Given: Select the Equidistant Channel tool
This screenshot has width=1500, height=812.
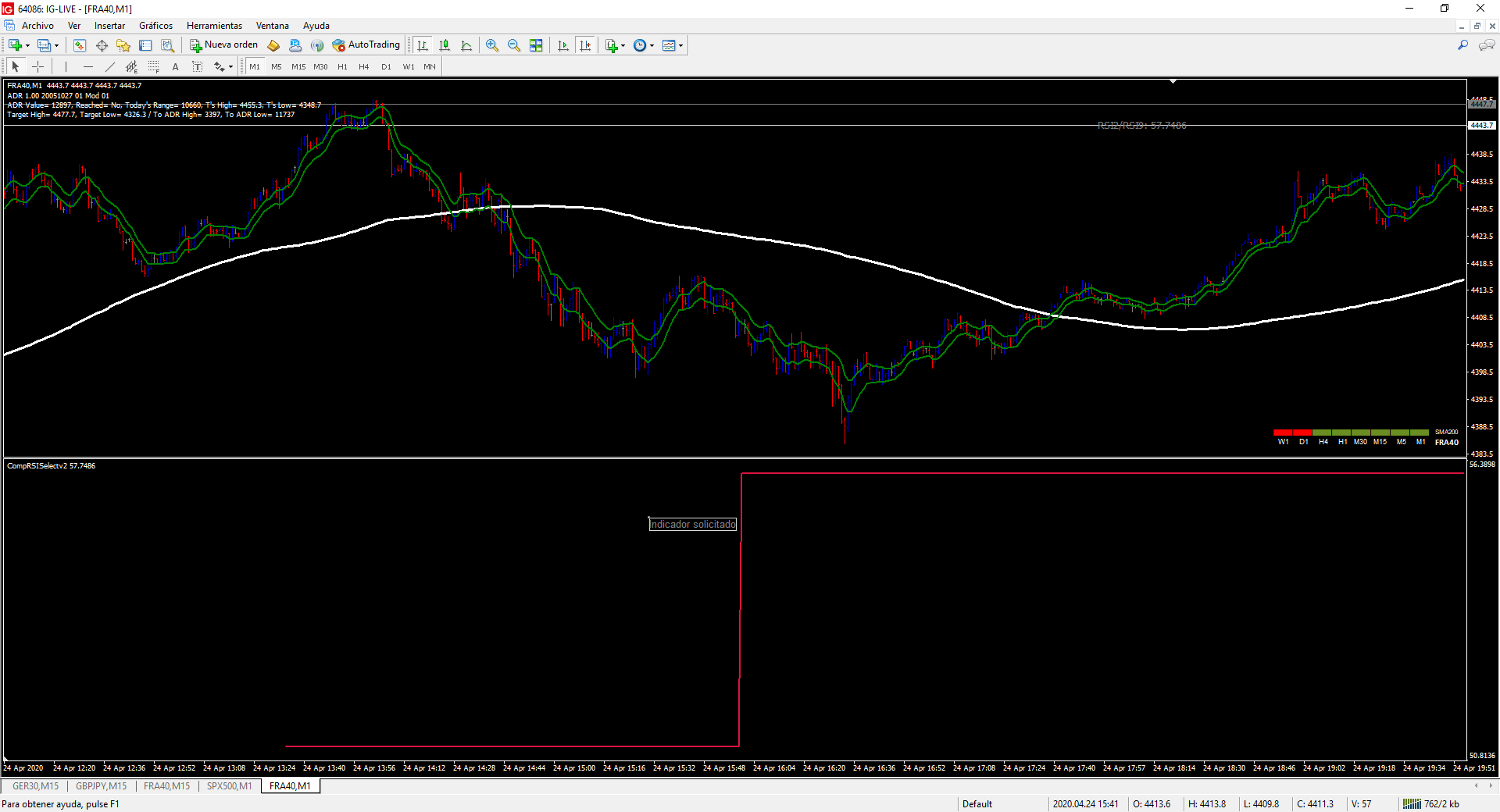Looking at the screenshot, I should coord(132,66).
